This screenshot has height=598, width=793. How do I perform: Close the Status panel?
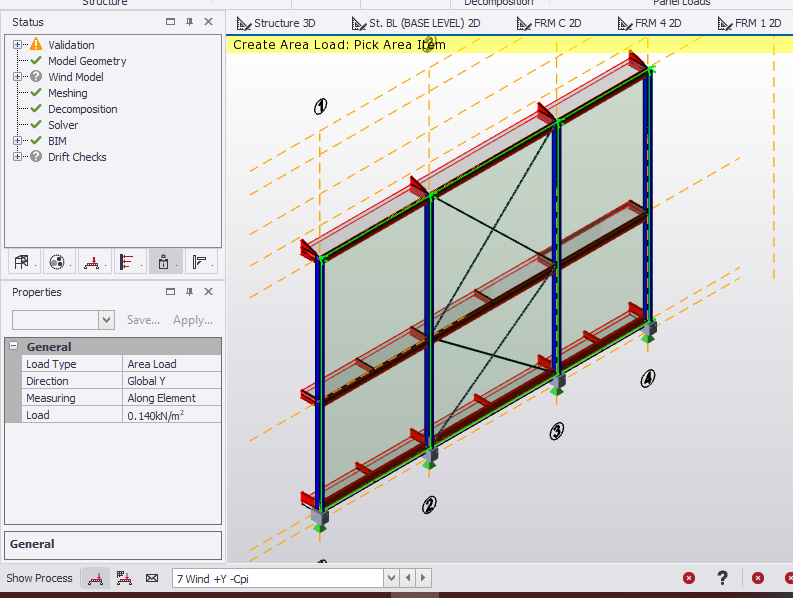click(x=208, y=22)
